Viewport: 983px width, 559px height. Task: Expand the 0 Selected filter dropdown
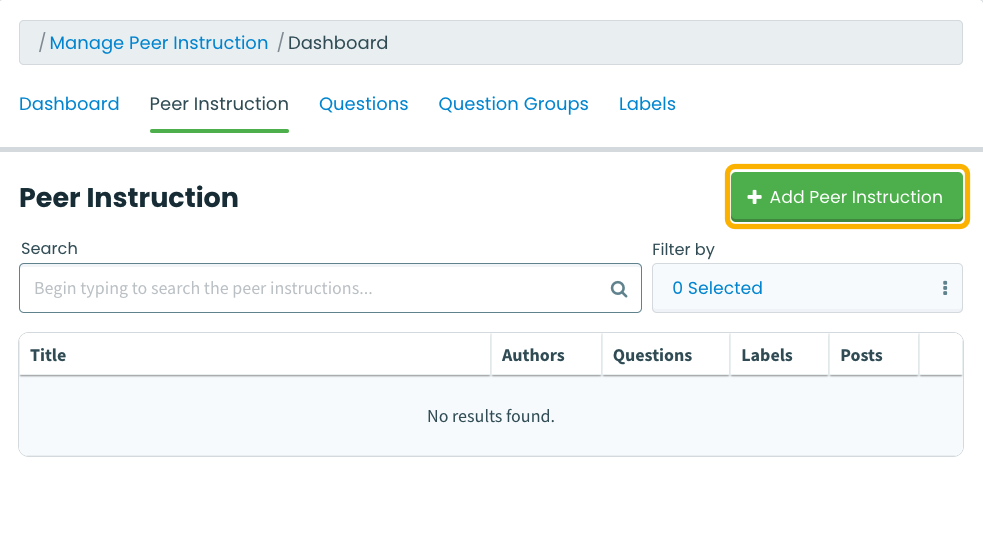coord(807,288)
